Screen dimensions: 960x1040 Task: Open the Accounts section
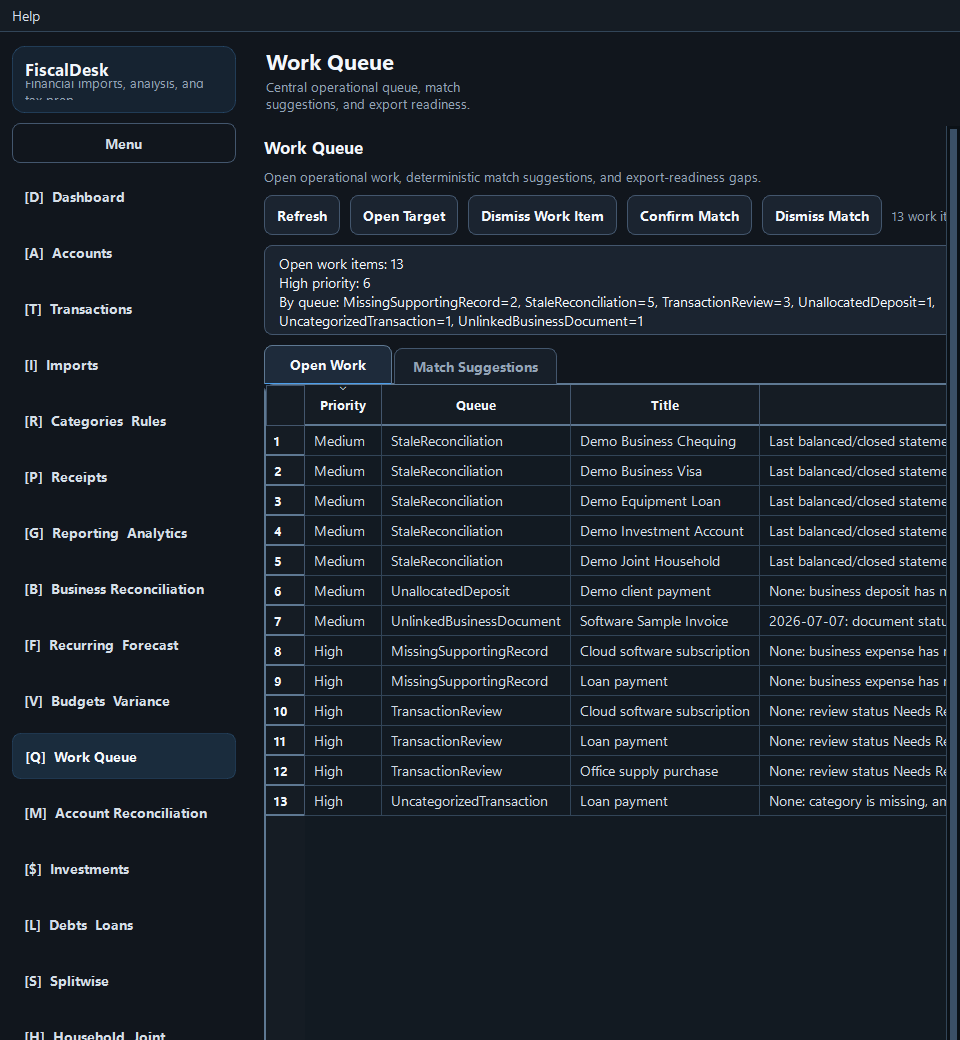tap(123, 253)
